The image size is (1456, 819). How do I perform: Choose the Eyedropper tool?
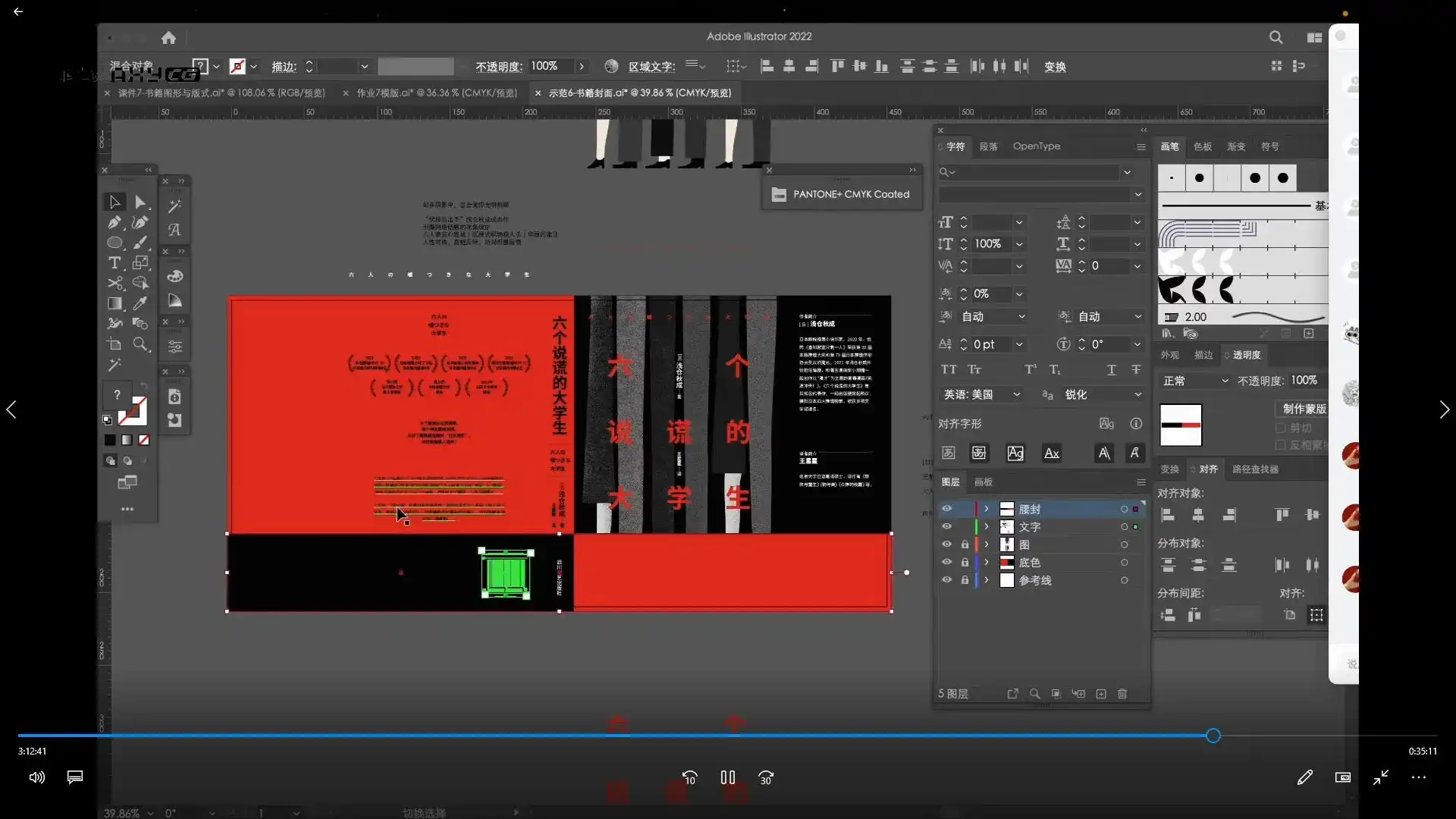140,303
